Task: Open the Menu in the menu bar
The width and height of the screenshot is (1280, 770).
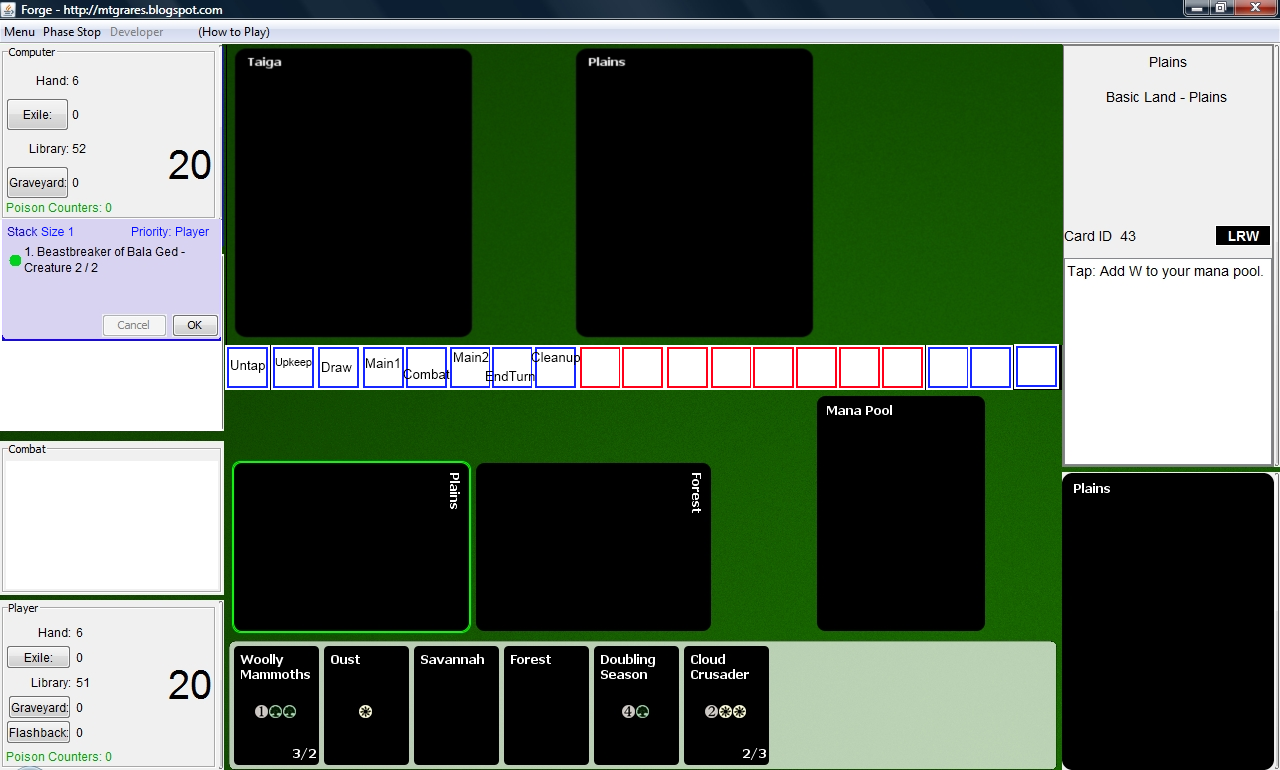Action: (19, 32)
